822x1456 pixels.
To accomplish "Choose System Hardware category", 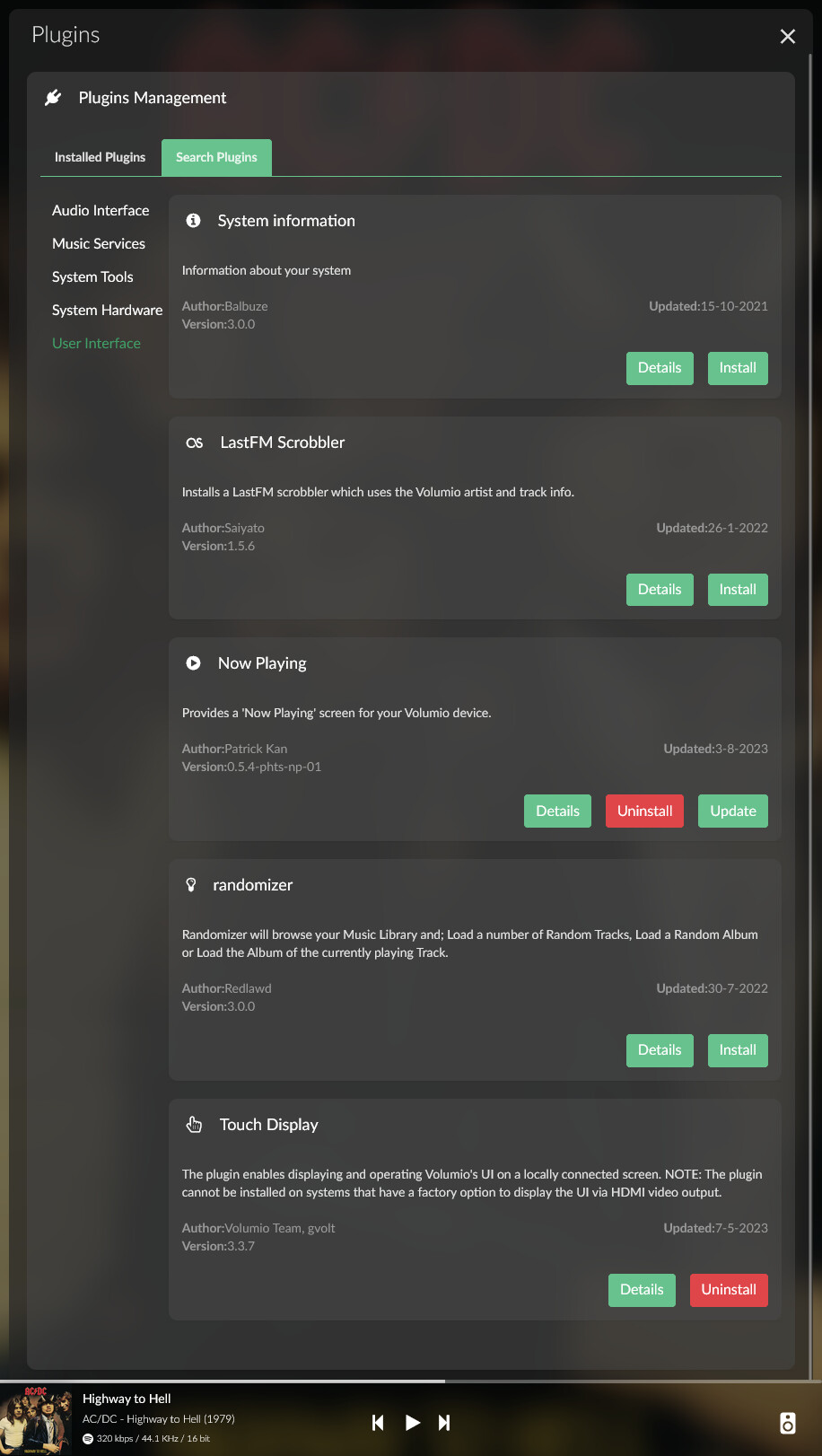I will (108, 310).
